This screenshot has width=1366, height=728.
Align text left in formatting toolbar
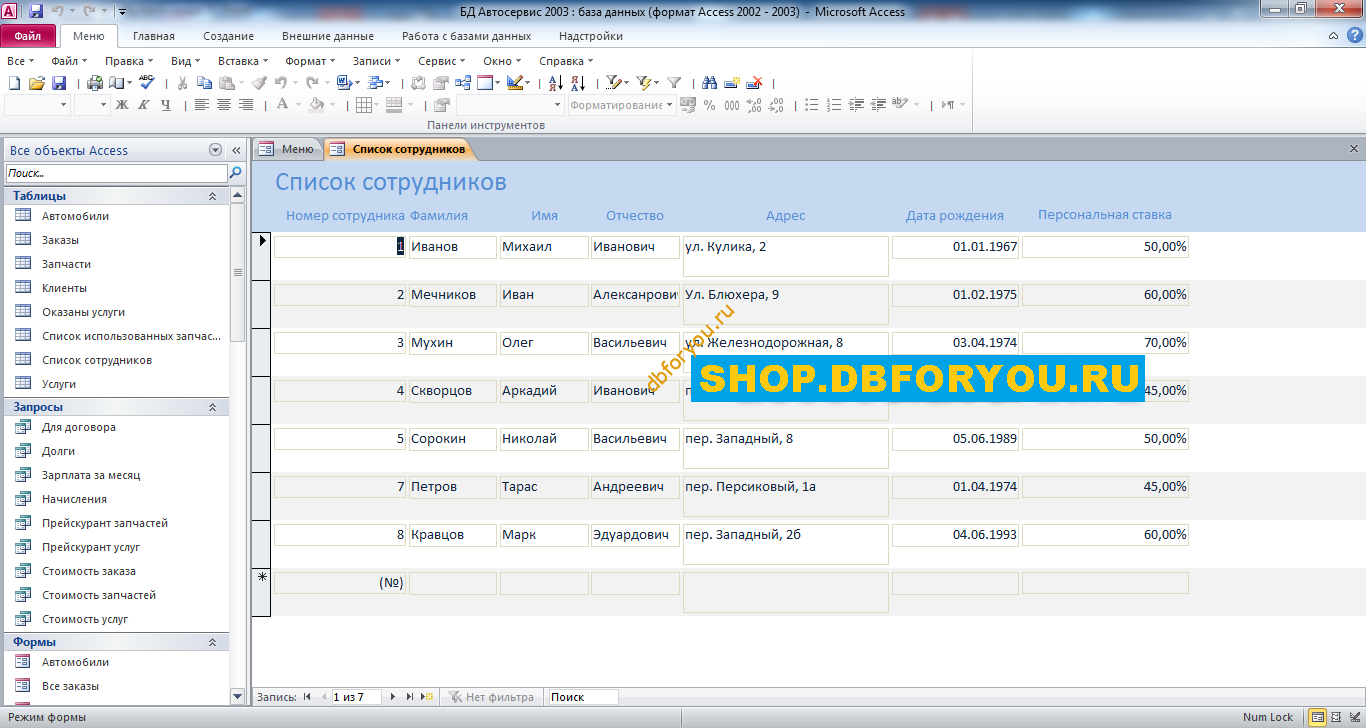point(202,104)
